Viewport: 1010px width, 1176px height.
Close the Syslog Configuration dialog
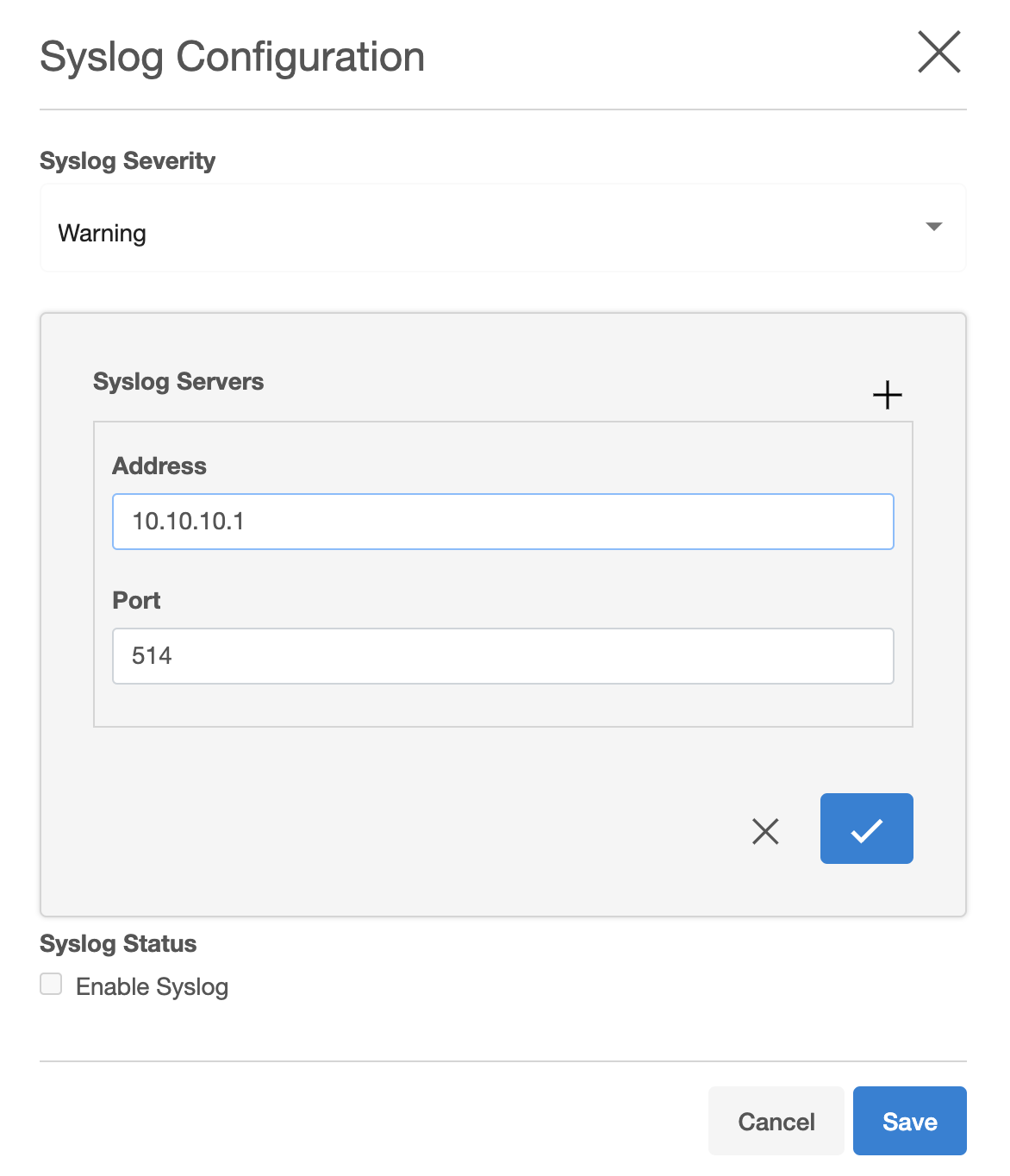coord(938,53)
